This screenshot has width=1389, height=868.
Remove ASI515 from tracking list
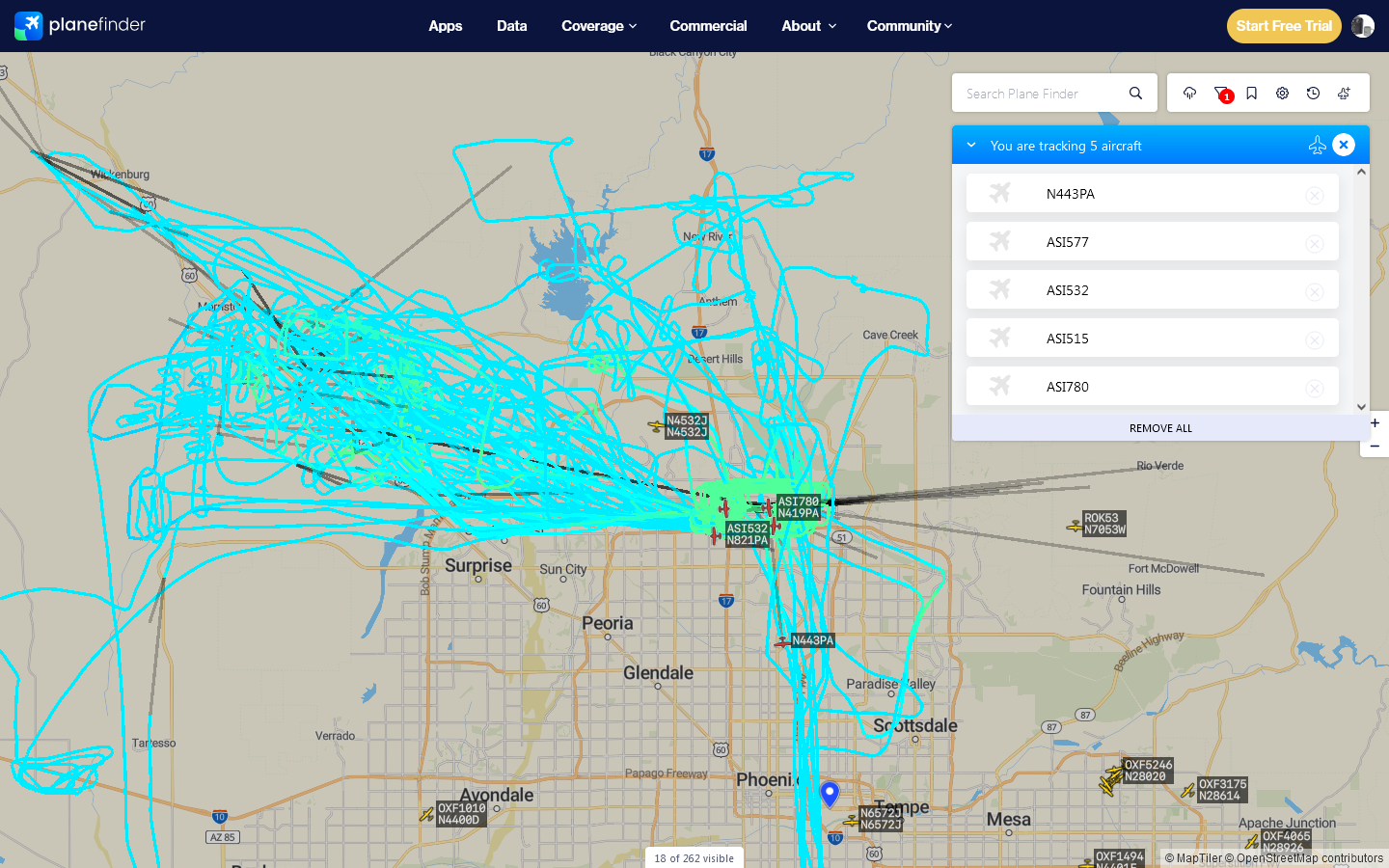pos(1314,339)
